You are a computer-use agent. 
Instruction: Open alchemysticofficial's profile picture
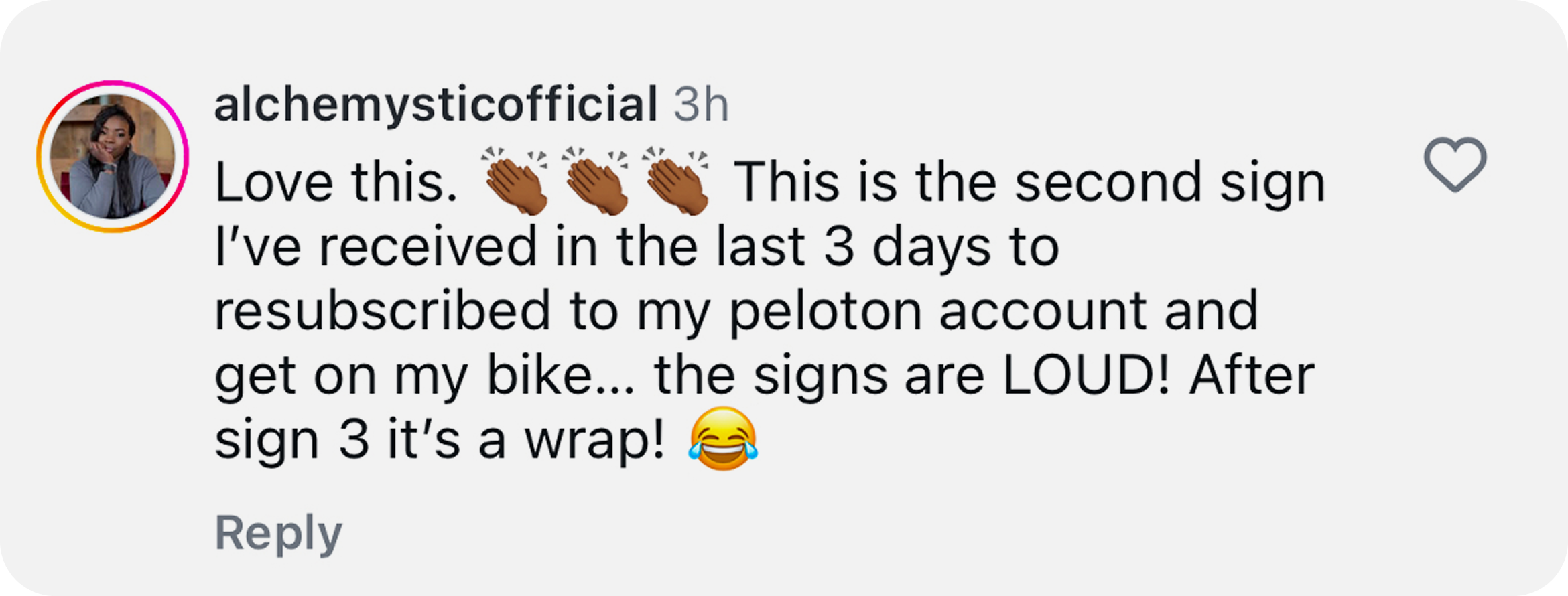[113, 157]
